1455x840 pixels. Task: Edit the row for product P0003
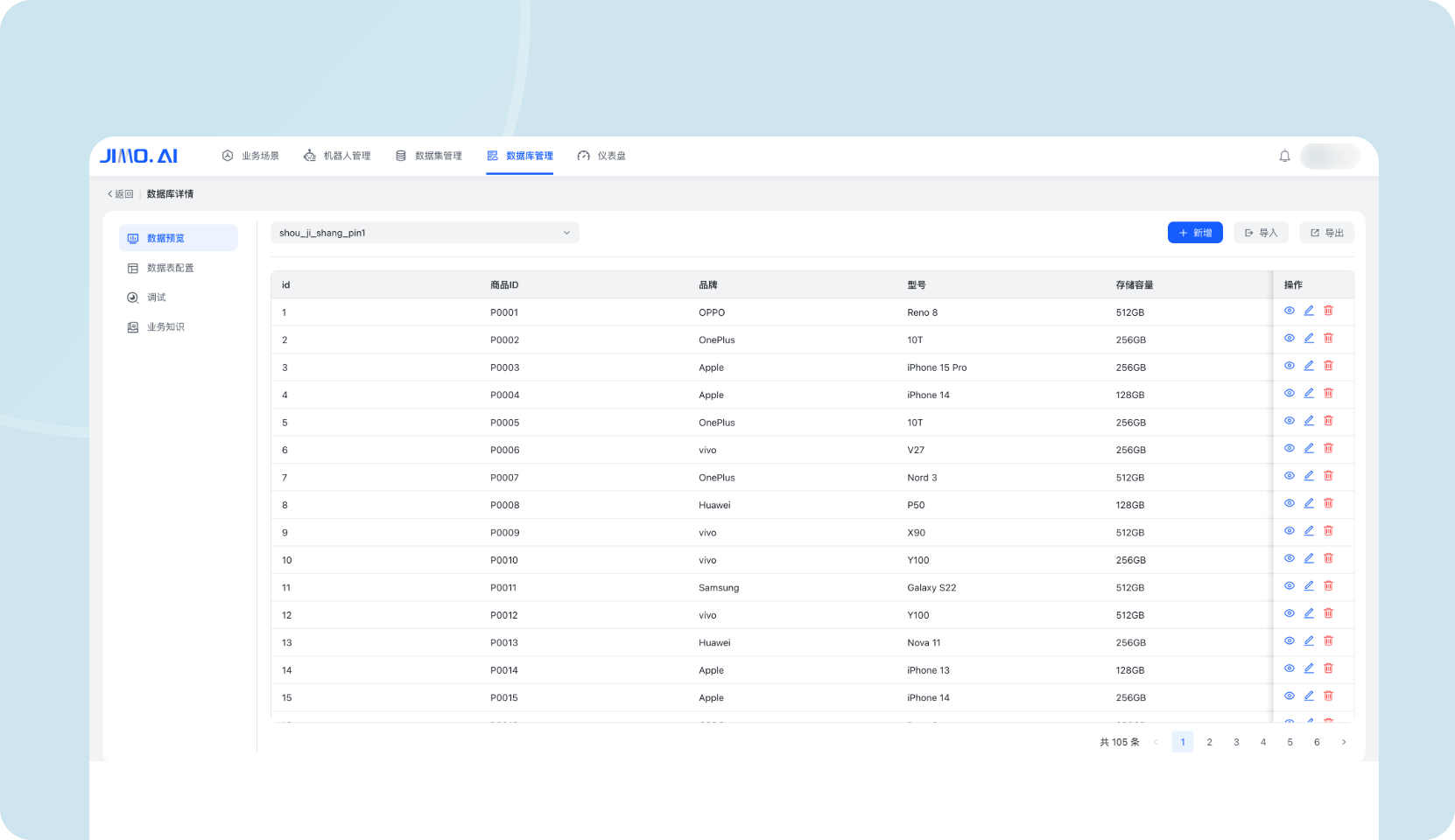pyautogui.click(x=1309, y=366)
